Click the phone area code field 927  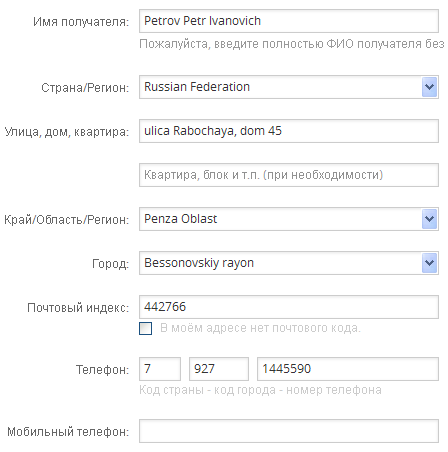[x=219, y=369]
